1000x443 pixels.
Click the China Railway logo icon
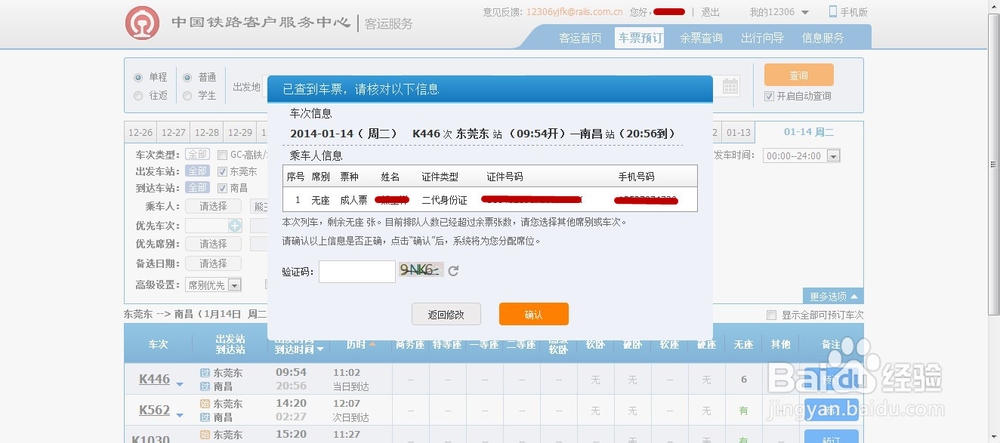142,23
